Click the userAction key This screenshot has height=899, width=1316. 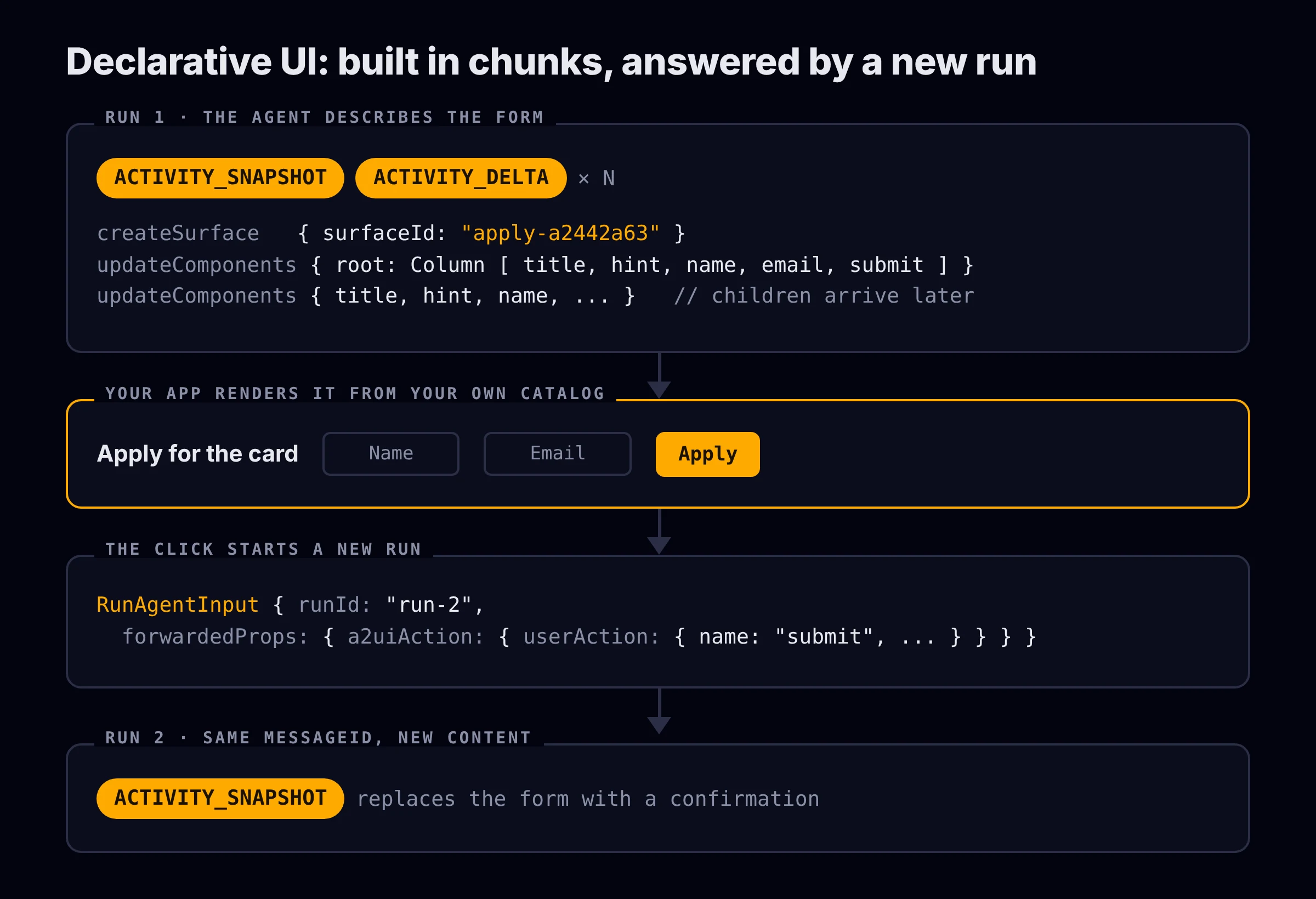[591, 636]
